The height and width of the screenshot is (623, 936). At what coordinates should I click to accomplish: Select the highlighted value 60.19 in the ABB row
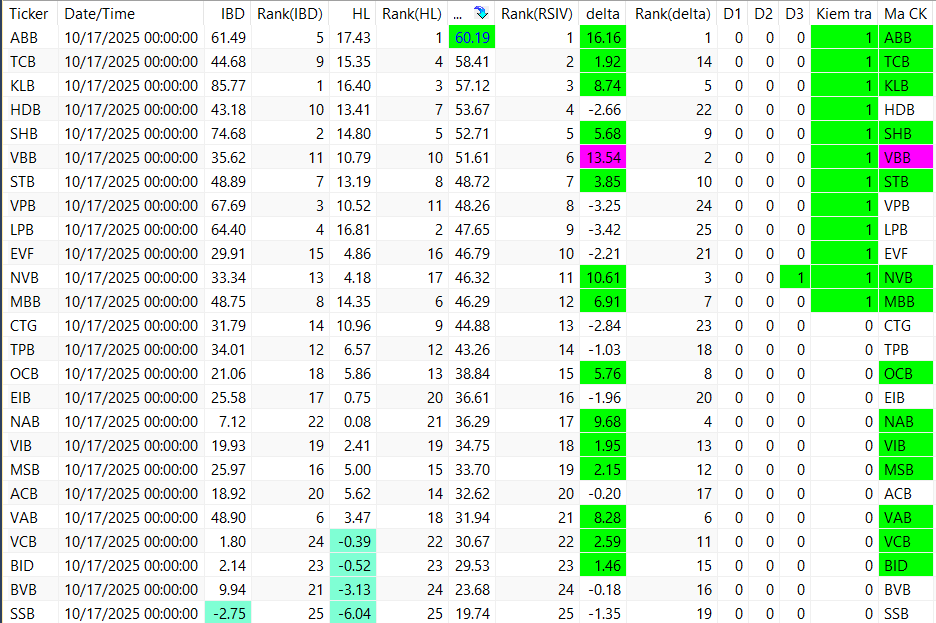click(x=472, y=38)
